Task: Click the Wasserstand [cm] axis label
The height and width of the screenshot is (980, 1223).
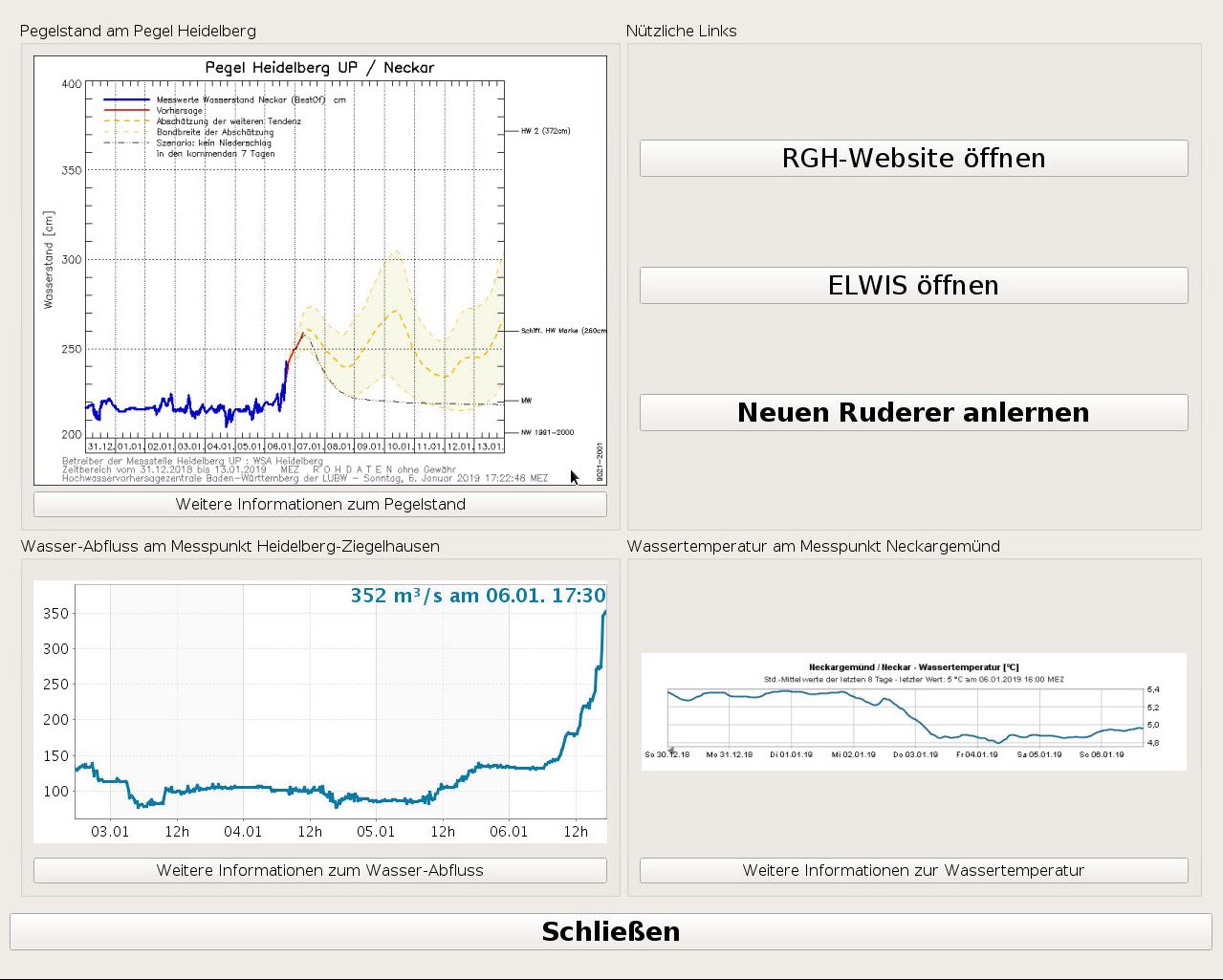Action: click(x=49, y=260)
